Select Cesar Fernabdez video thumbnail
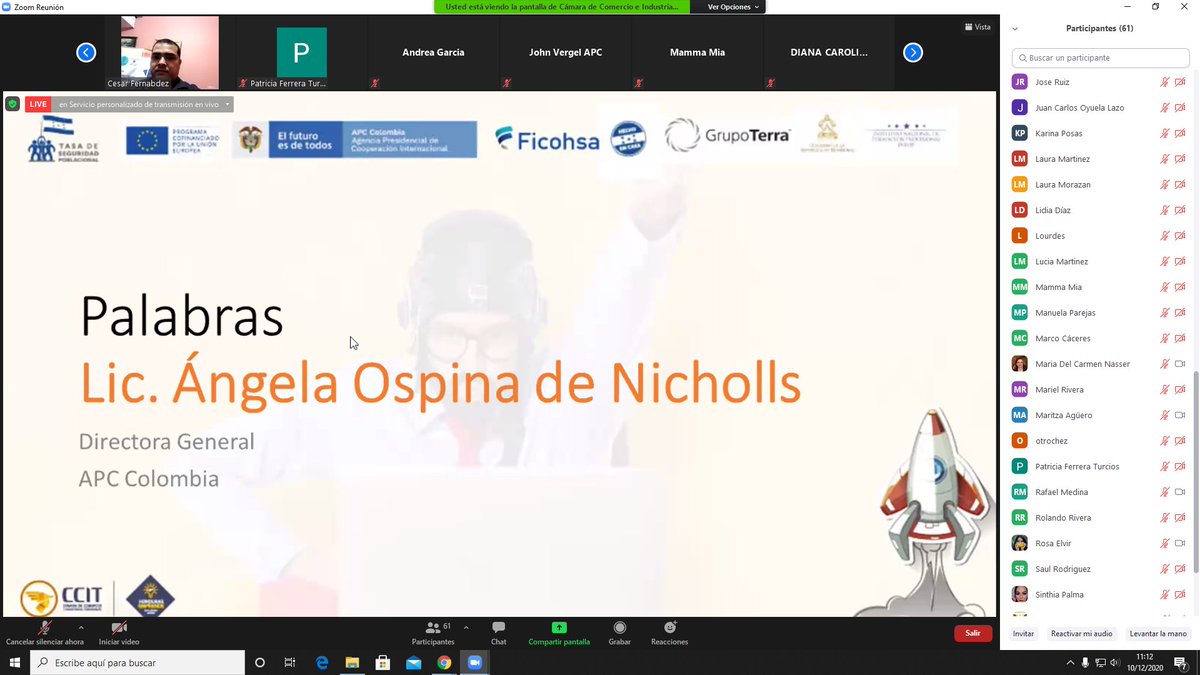 pos(169,53)
